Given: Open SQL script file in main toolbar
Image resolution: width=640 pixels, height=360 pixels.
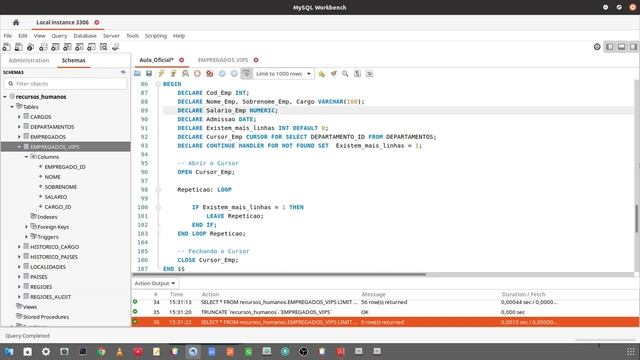Looking at the screenshot, I should pos(18,47).
